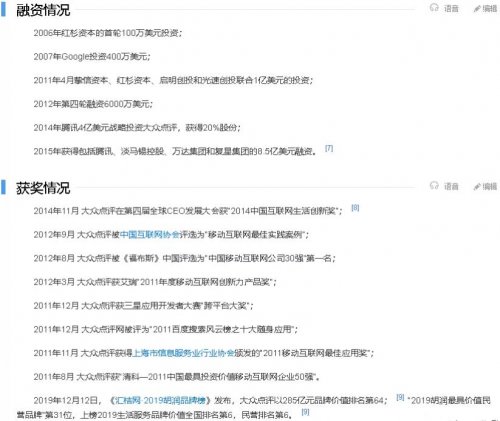Click the line 2006年红杉资本的首轮100万美元投资
Screen dimensions: 500x421
[107, 33]
